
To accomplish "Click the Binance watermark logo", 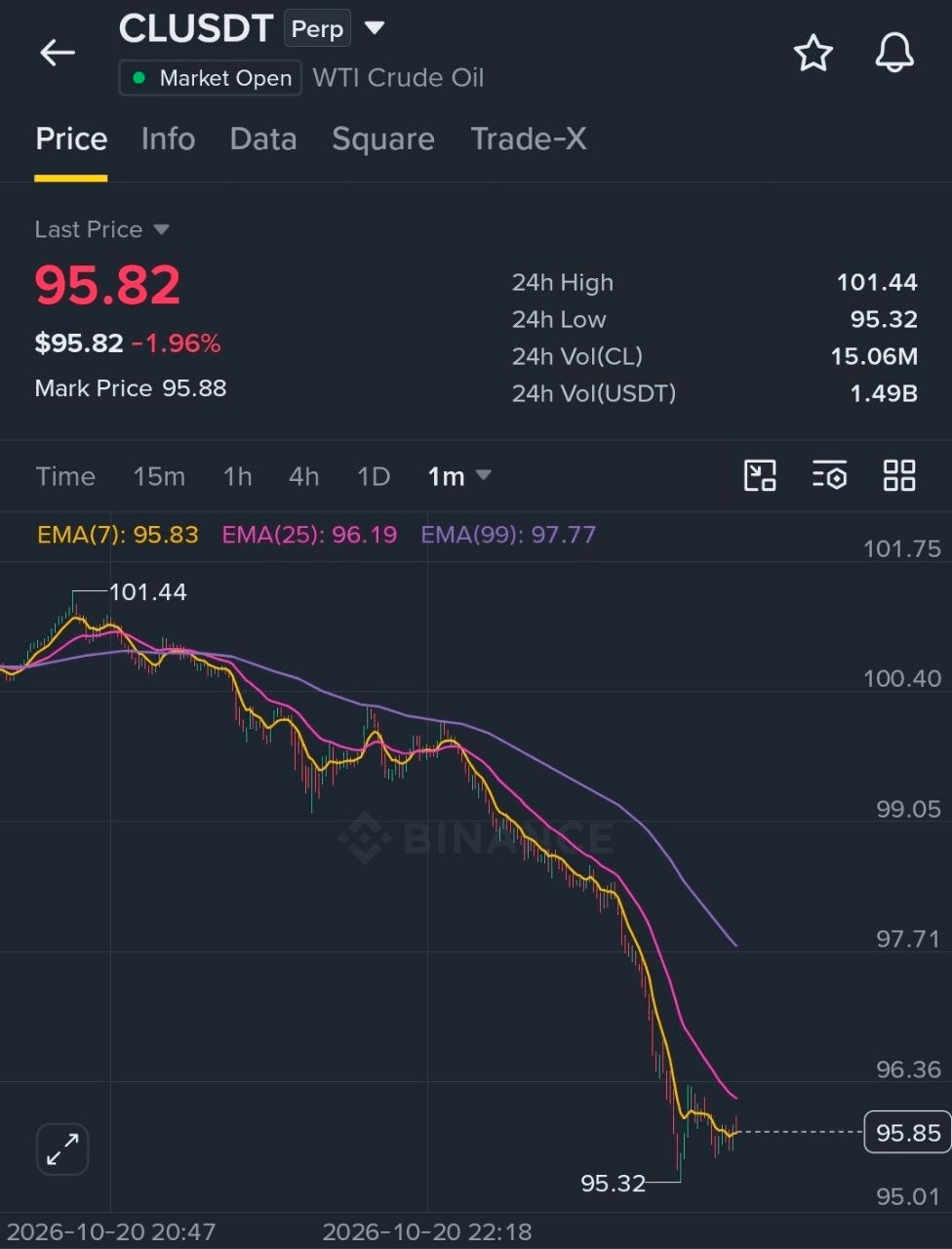I will pos(476,837).
